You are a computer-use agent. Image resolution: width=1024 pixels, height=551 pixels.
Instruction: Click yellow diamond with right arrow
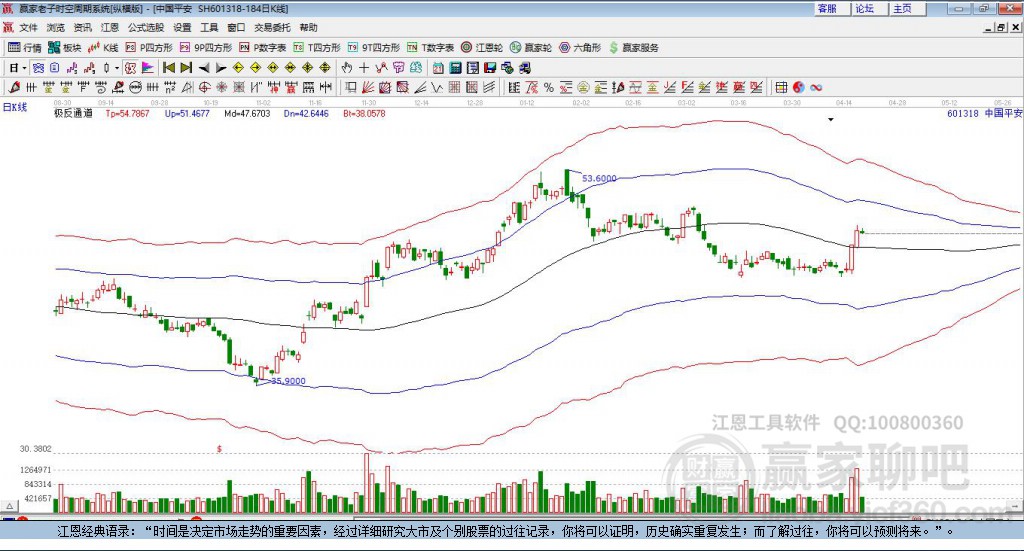pyautogui.click(x=255, y=68)
